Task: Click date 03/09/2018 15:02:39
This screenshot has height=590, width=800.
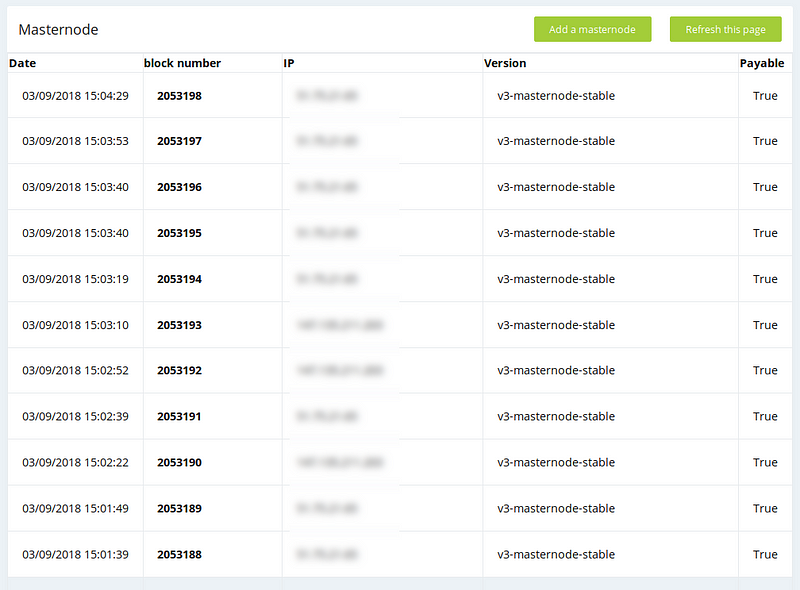Action: point(76,416)
